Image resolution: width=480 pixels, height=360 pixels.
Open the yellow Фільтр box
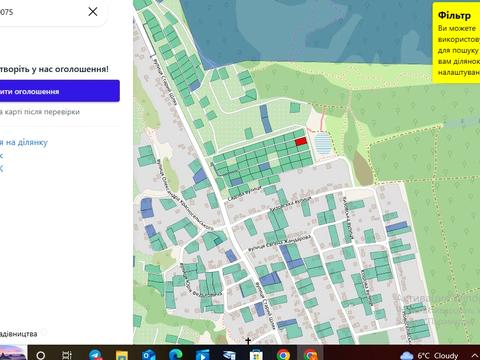pos(456,42)
